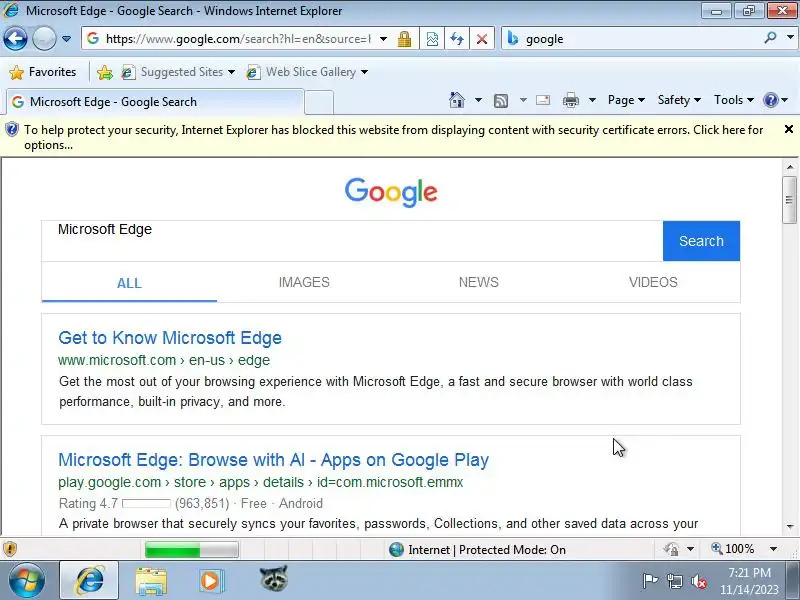The image size is (800, 600).
Task: View the security lock padlock icon
Action: point(404,39)
